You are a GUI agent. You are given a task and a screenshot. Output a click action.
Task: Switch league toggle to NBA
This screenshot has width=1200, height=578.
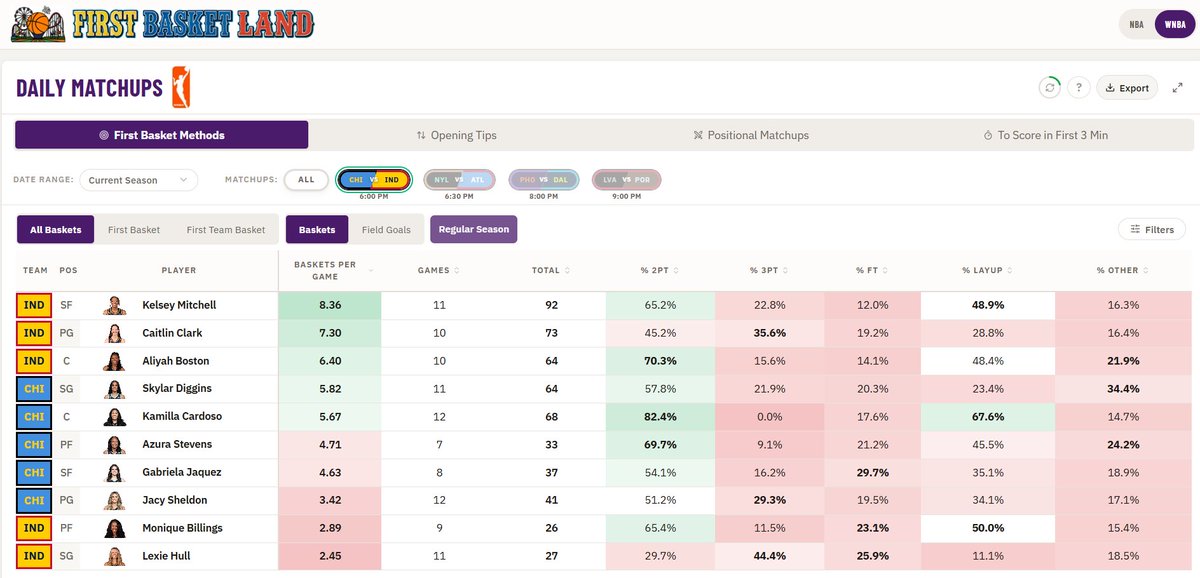click(x=1136, y=25)
